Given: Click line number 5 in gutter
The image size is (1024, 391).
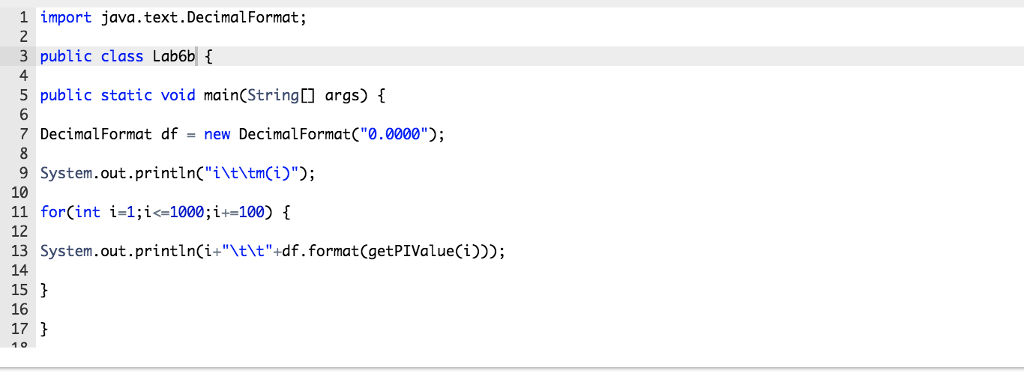Looking at the screenshot, I should point(24,96).
